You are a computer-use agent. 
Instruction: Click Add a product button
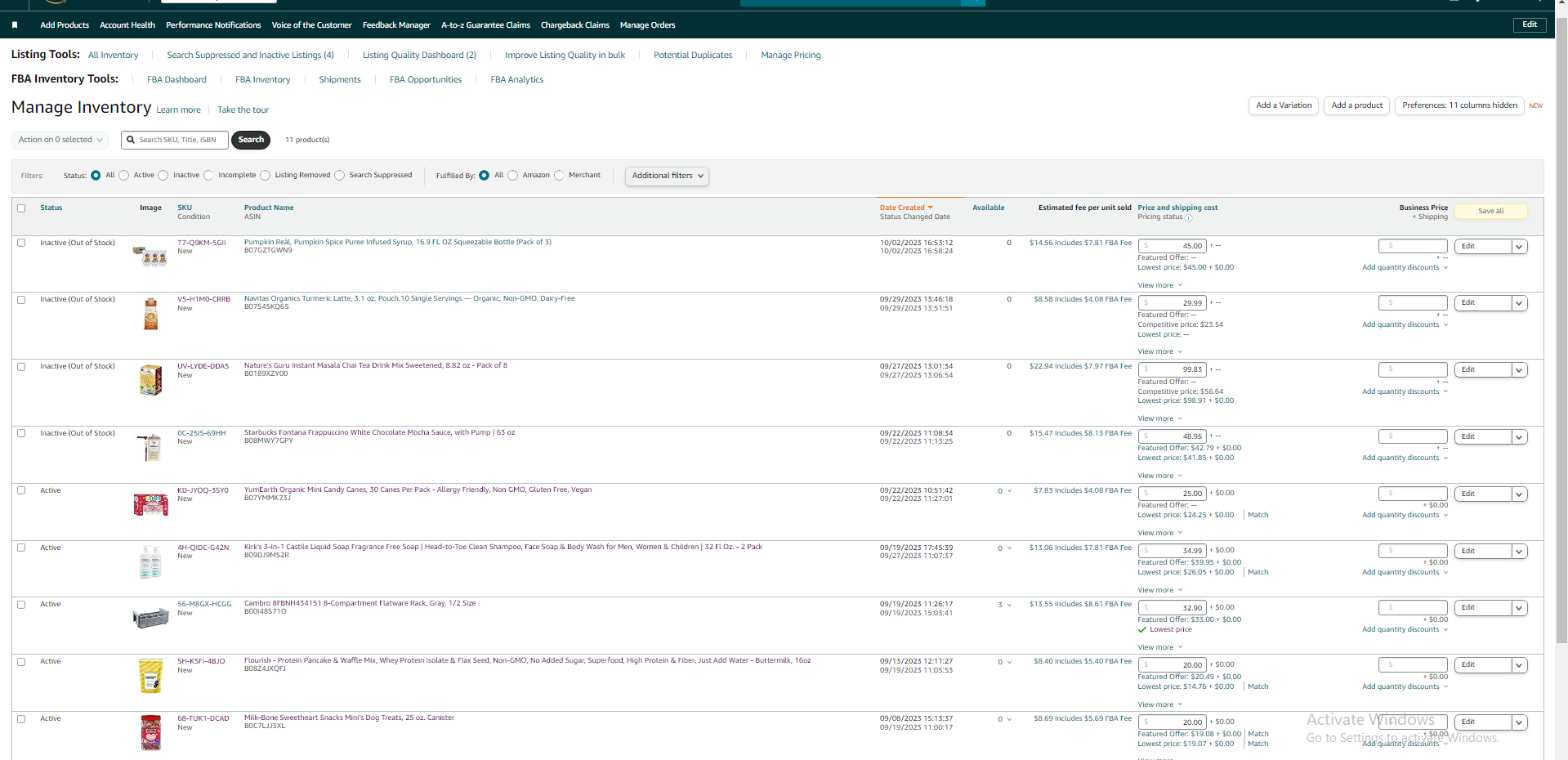tap(1357, 105)
